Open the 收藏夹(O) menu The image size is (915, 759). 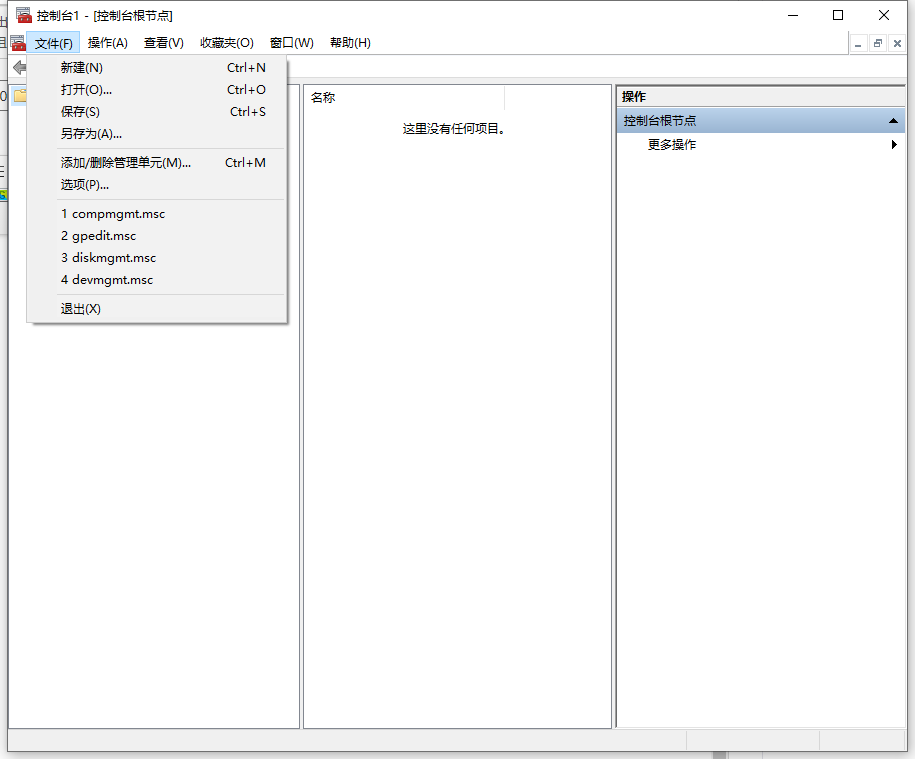(x=226, y=42)
